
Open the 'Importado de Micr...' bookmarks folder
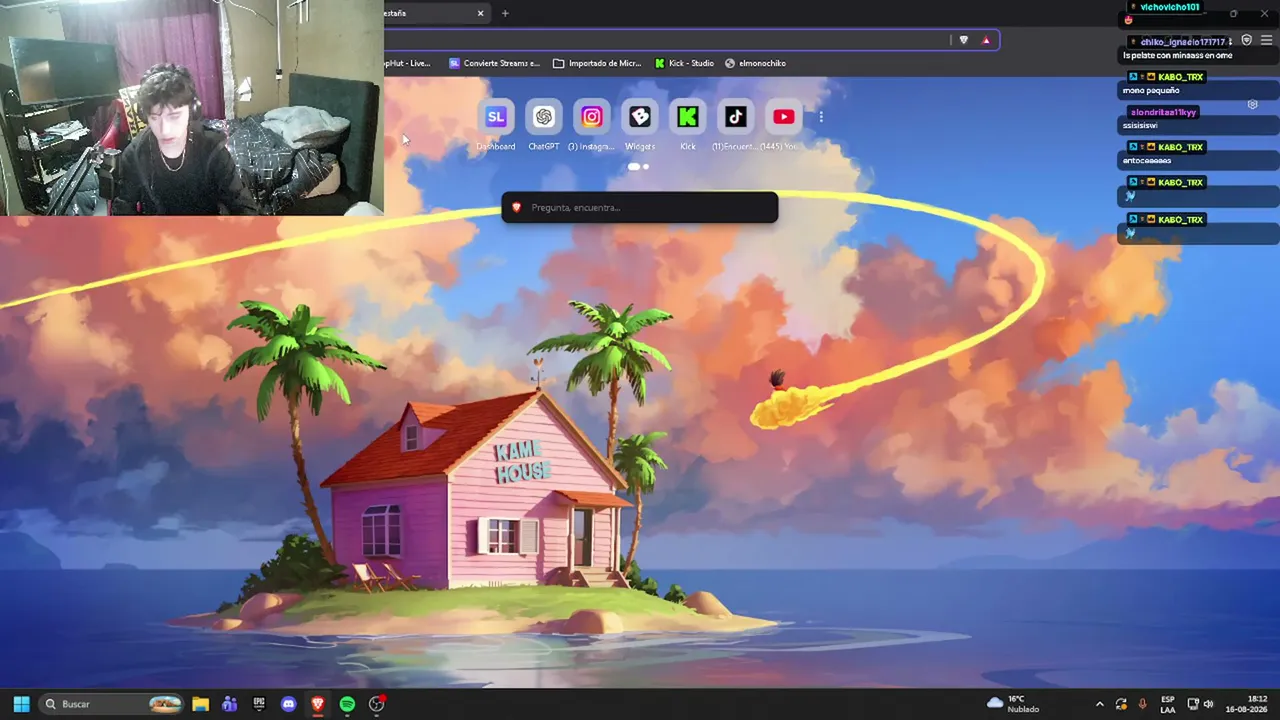tap(597, 63)
